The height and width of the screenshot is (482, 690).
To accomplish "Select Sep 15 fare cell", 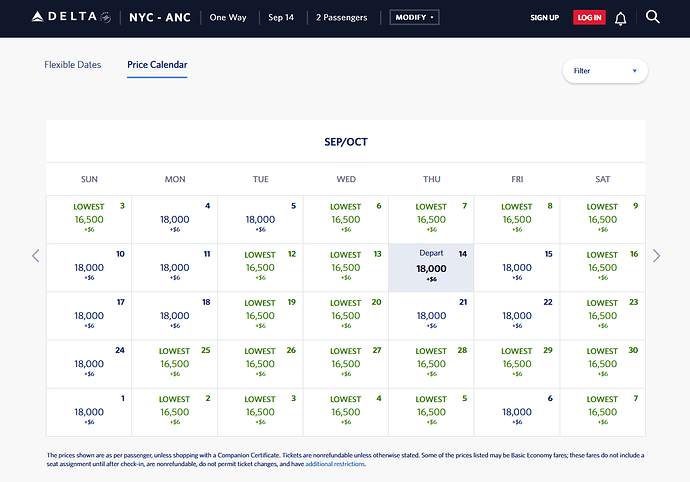I will [517, 268].
